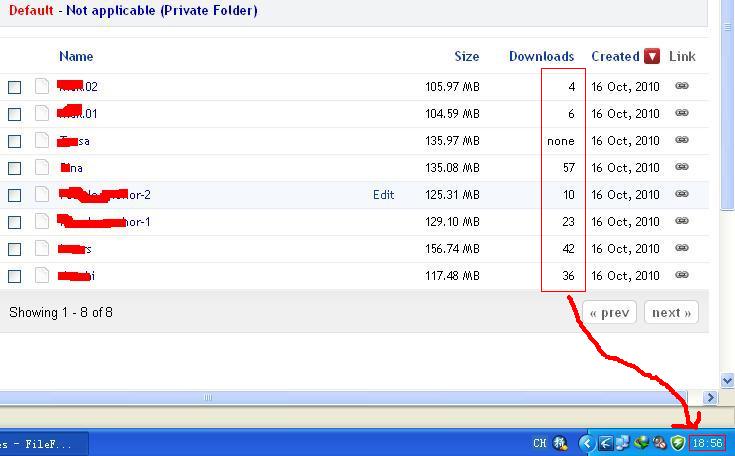
Task: Sort files by Downloads column header
Action: [541, 56]
